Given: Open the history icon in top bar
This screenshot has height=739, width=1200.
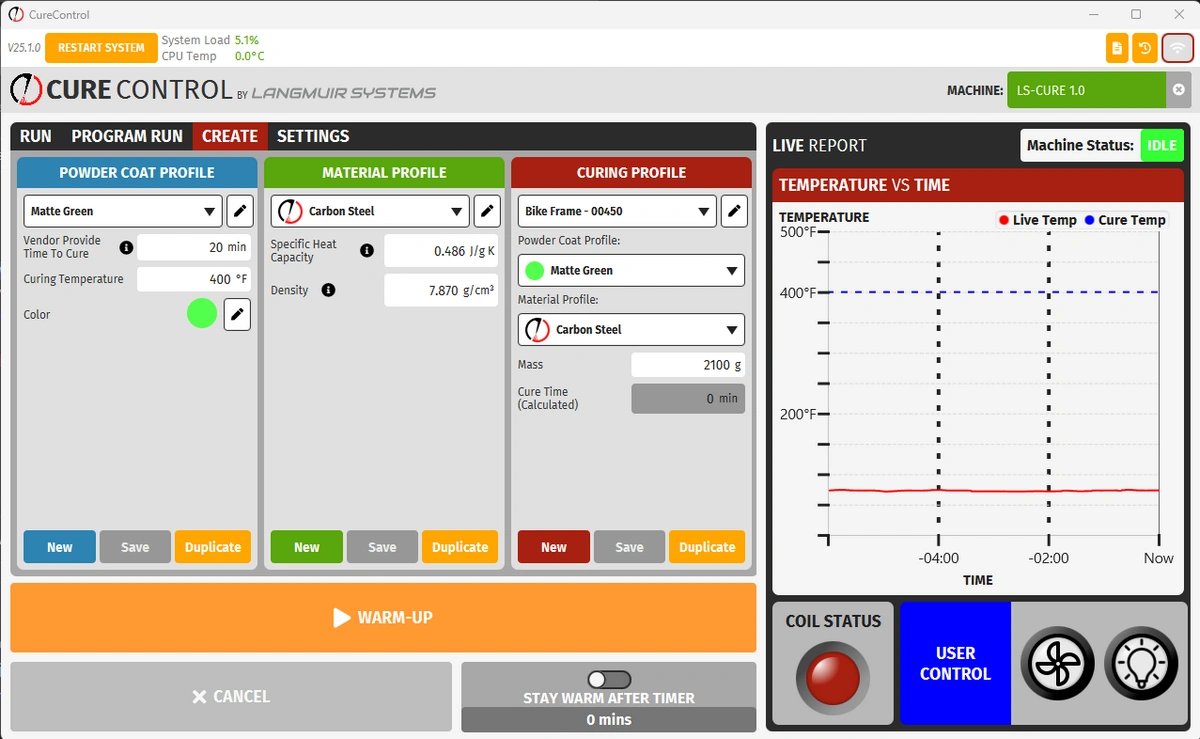Looking at the screenshot, I should [x=1145, y=47].
